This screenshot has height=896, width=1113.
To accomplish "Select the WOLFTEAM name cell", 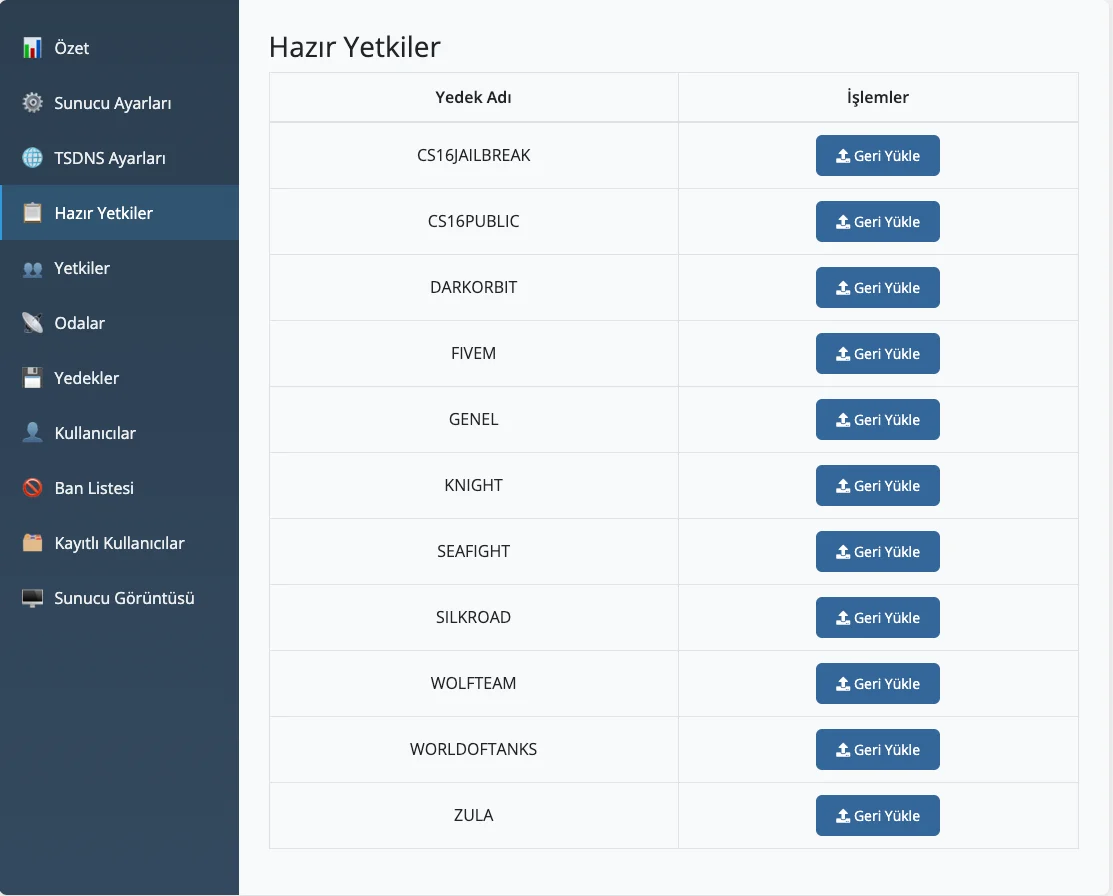I will point(473,684).
